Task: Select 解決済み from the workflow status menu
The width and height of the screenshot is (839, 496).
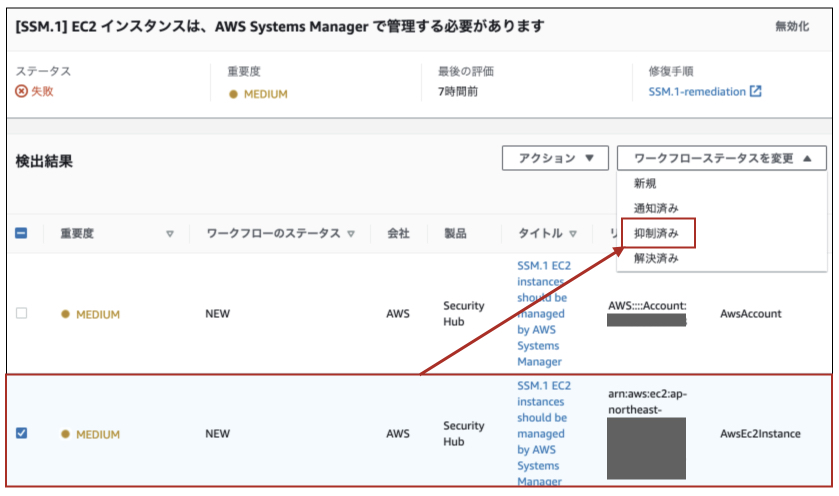Action: click(x=656, y=258)
